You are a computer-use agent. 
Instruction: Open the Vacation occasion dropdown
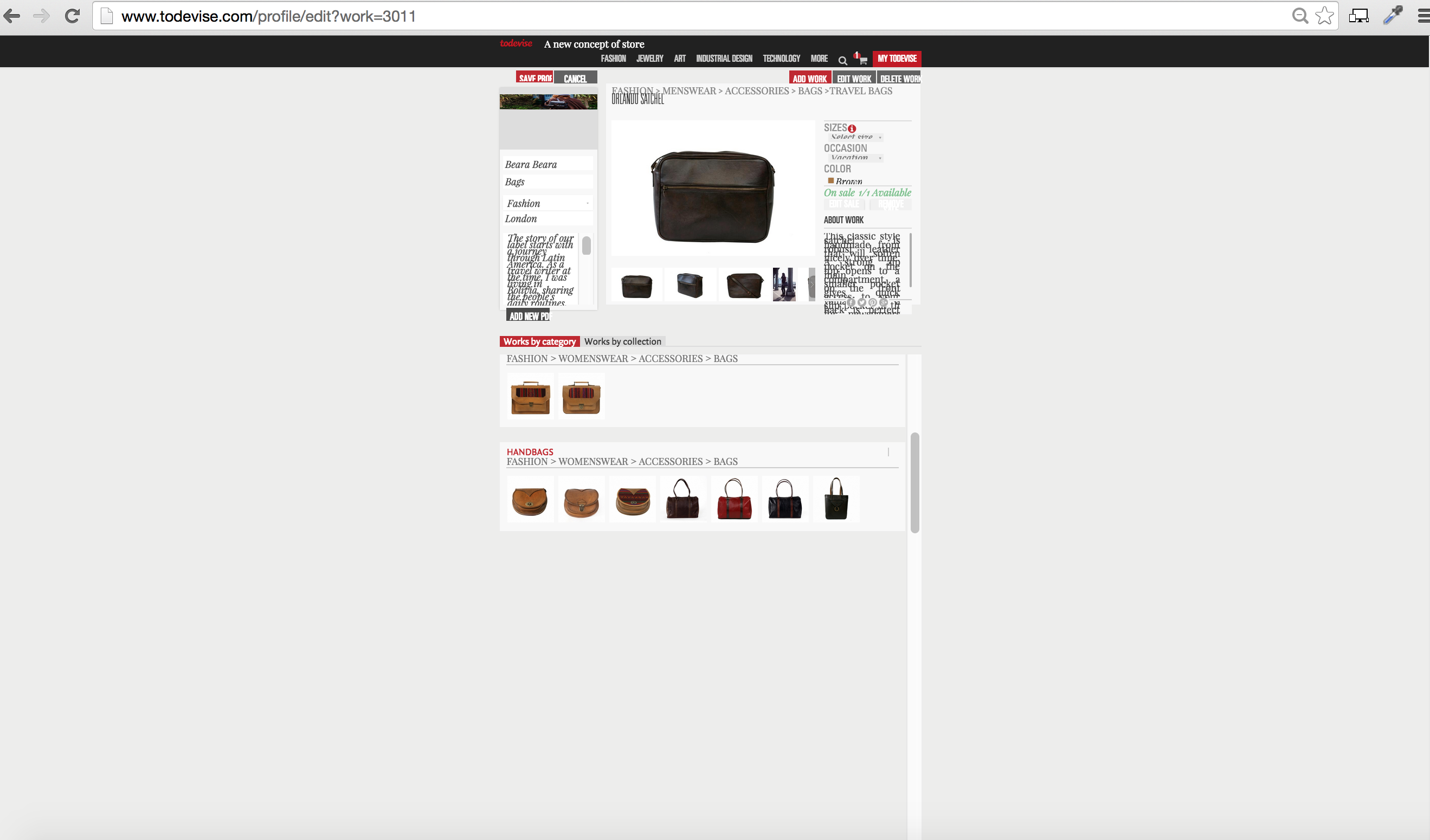855,158
